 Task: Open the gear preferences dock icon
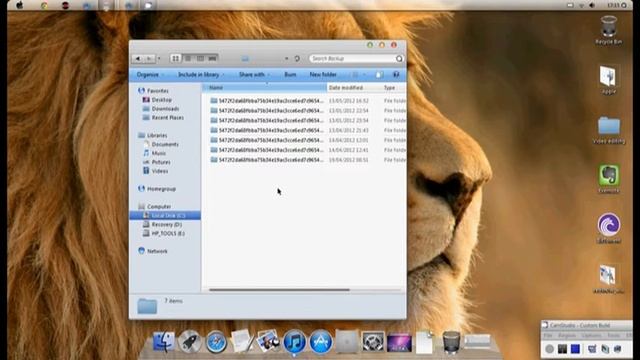(373, 341)
